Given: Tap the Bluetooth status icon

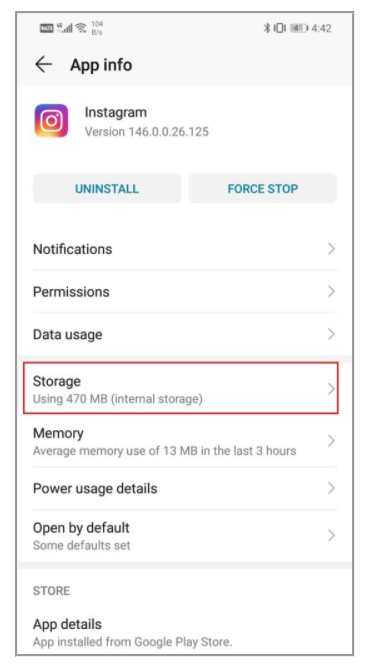Looking at the screenshot, I should pyautogui.click(x=266, y=28).
